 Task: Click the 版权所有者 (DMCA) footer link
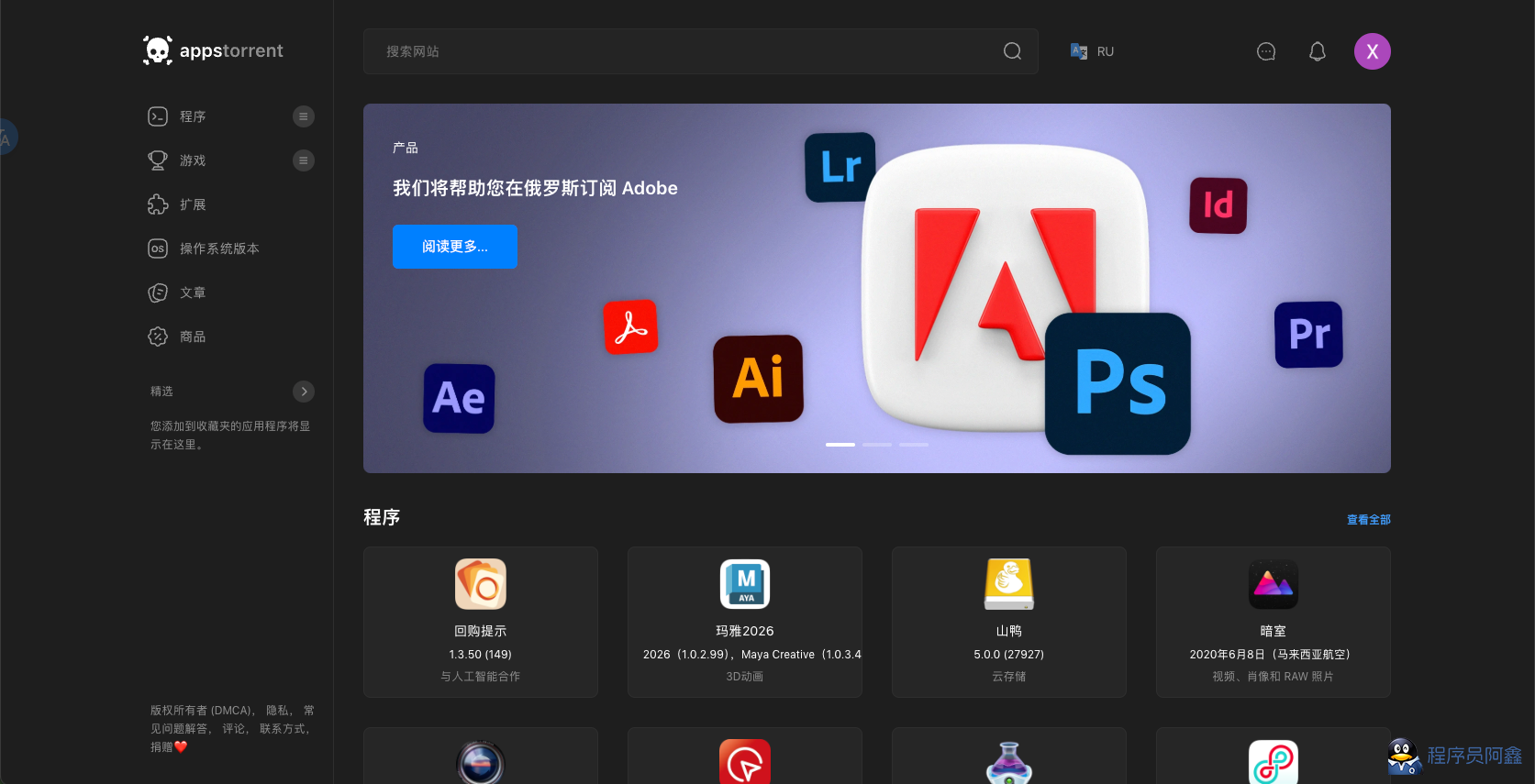(x=204, y=711)
